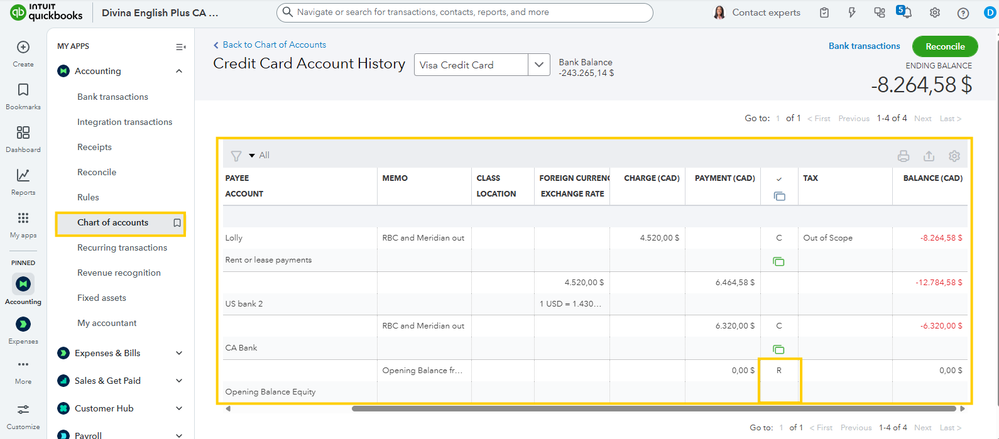Viewport: 999px width, 439px height.
Task: Expand the Customer Hub section
Action: point(179,408)
